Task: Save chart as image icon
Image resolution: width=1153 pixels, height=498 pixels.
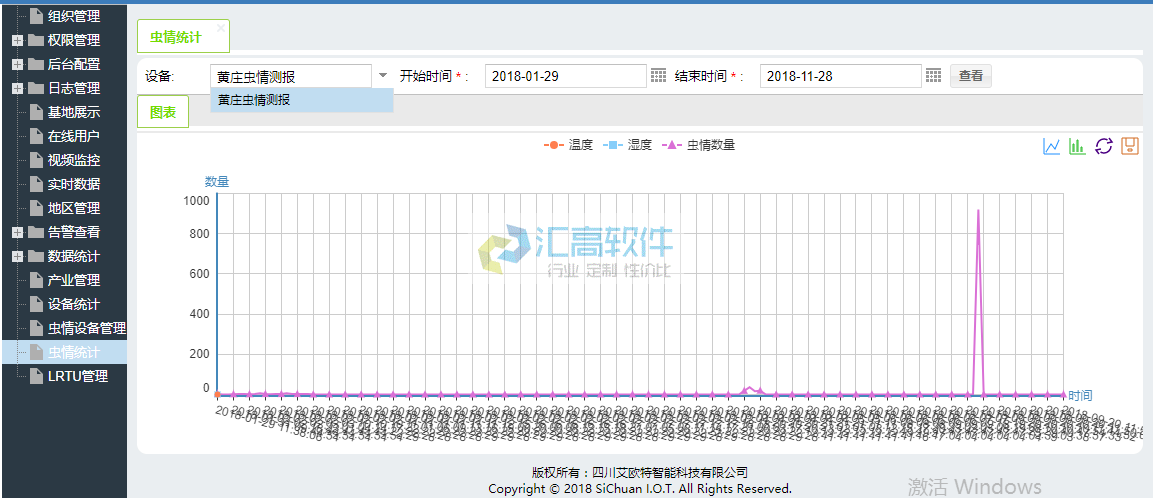Action: [1129, 147]
